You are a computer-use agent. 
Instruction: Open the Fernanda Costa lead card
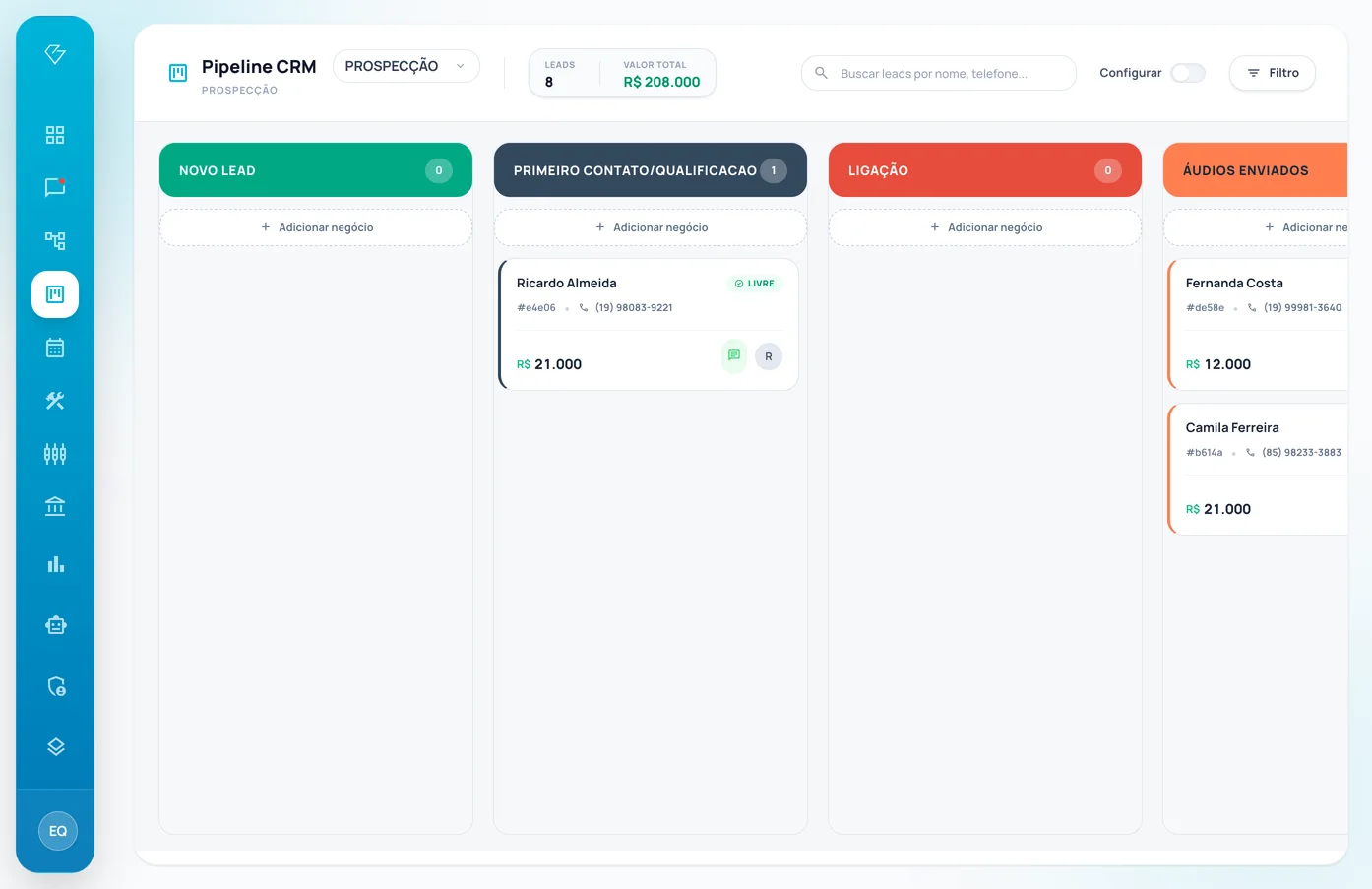[1257, 325]
